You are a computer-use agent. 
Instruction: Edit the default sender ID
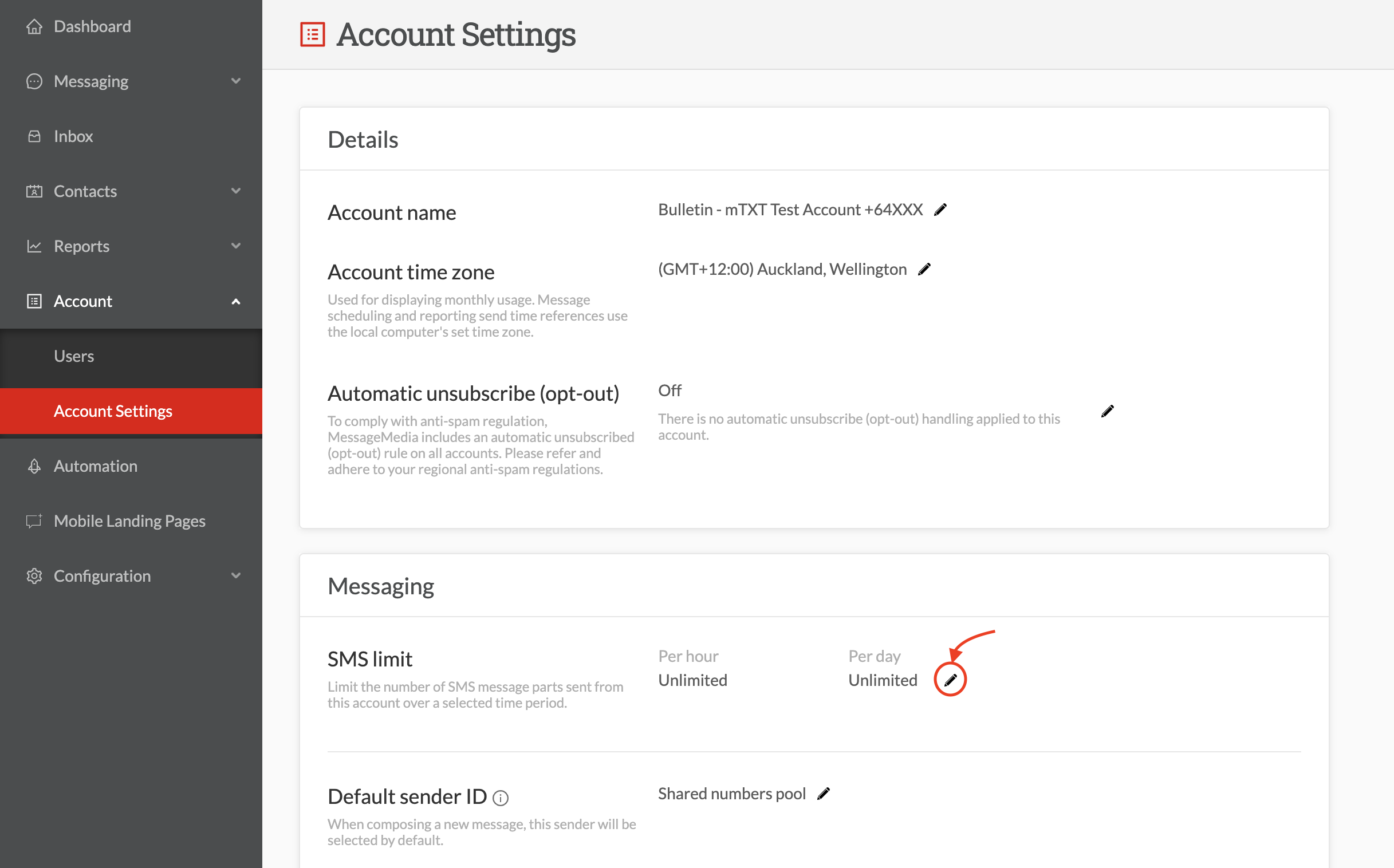coord(824,794)
